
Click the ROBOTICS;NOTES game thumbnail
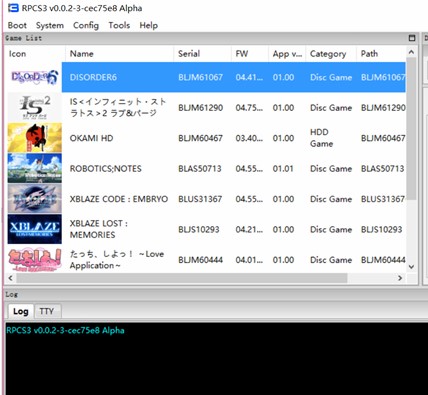(x=35, y=168)
